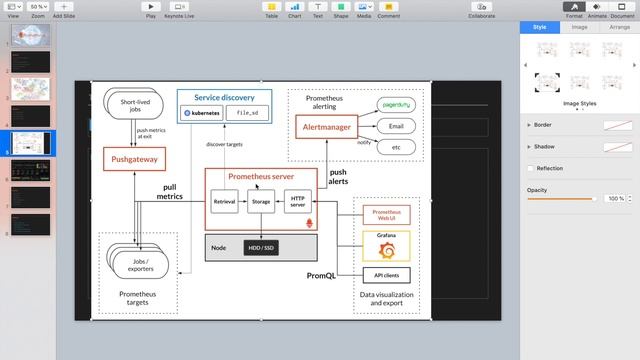Viewport: 640px width, 360px height.
Task: Click the Pushgateway box in the diagram
Action: point(135,159)
